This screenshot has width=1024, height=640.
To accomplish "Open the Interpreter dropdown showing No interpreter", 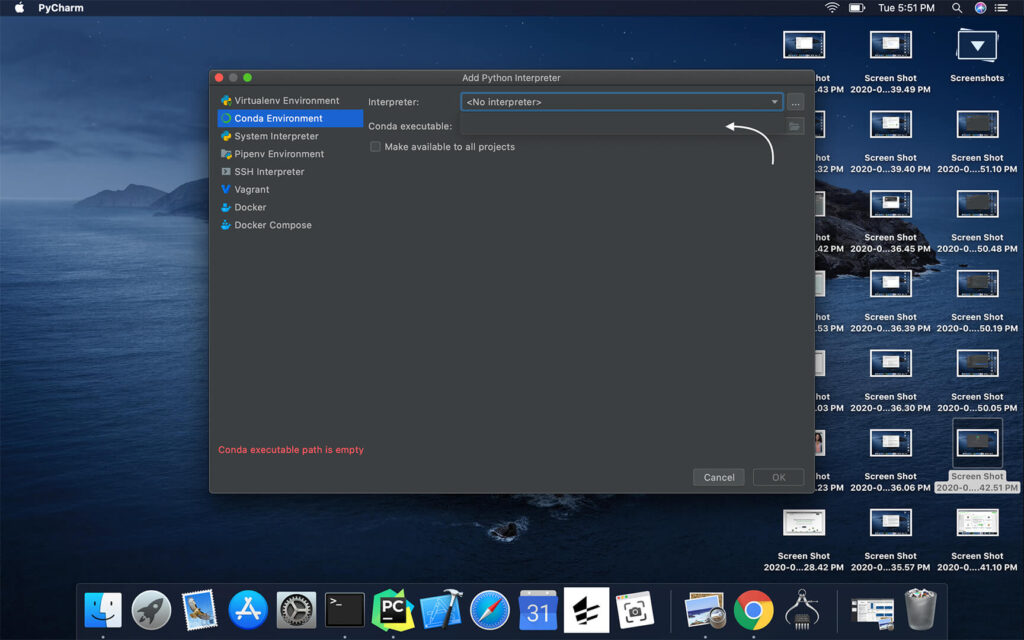I will tap(621, 102).
